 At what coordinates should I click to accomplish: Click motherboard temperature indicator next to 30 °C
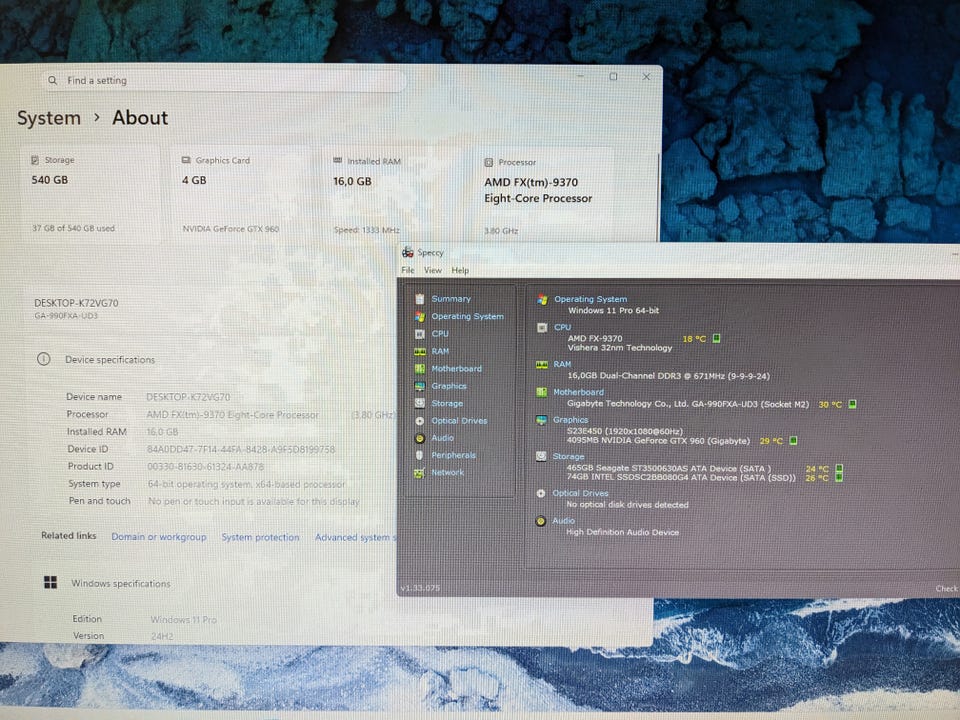[x=852, y=404]
